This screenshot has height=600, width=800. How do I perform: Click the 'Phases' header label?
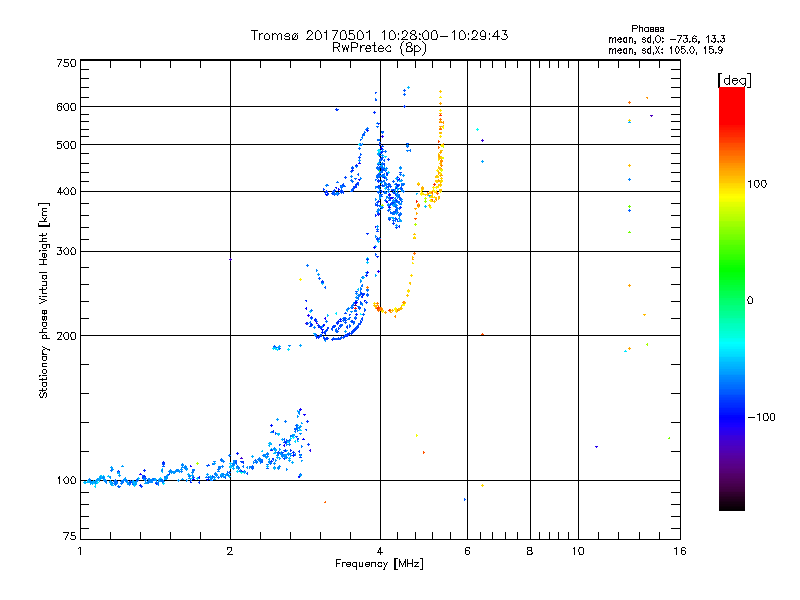point(647,29)
